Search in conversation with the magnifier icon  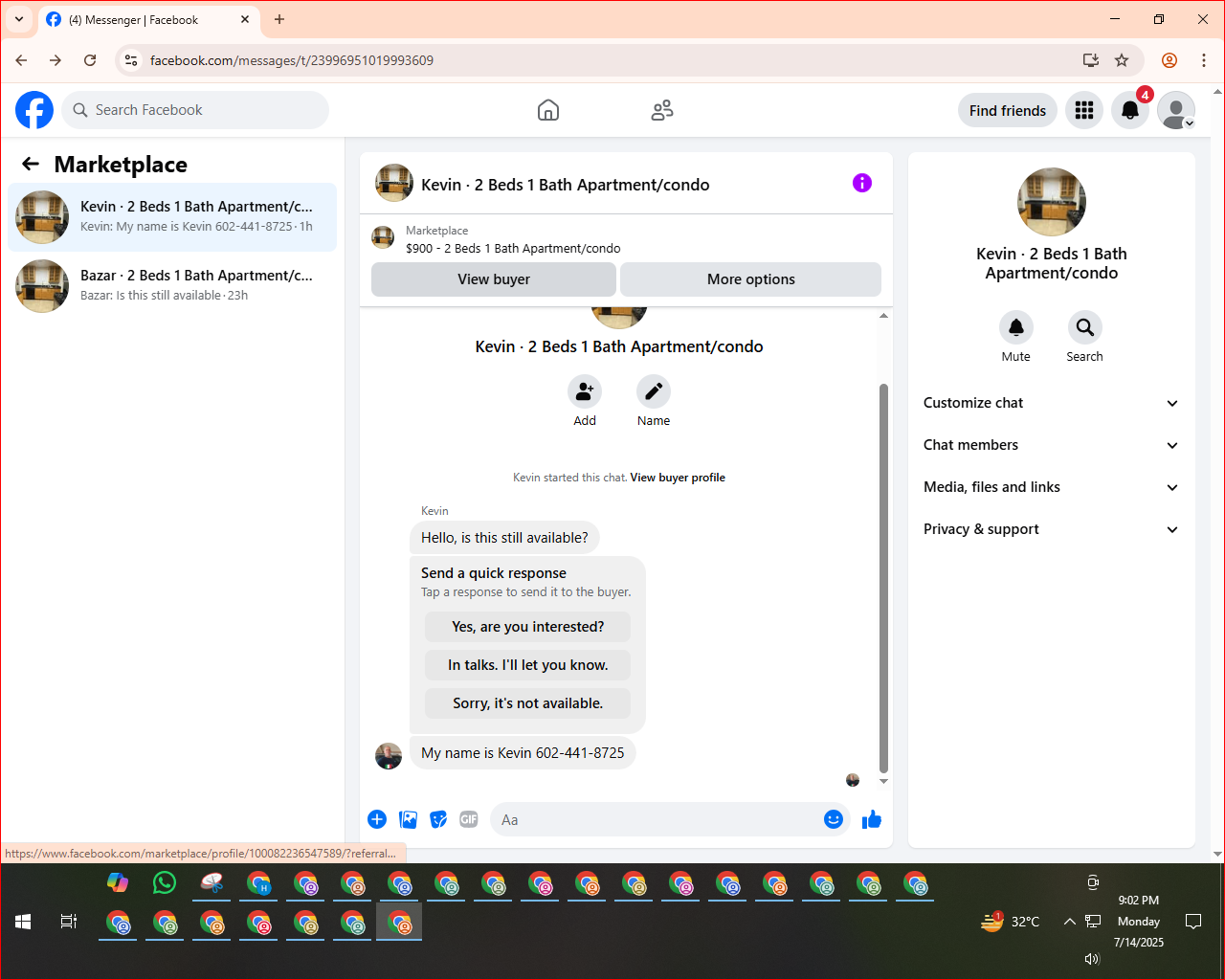[1085, 327]
